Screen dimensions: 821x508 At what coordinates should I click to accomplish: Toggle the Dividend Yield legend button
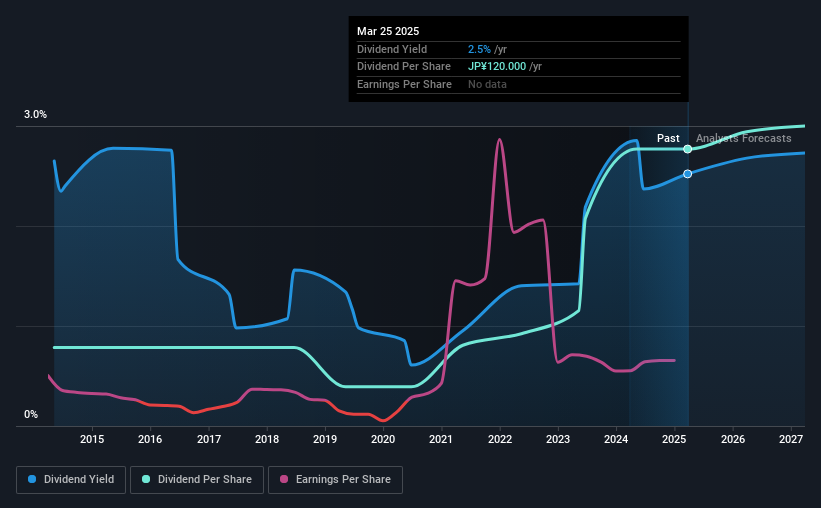coord(71,480)
